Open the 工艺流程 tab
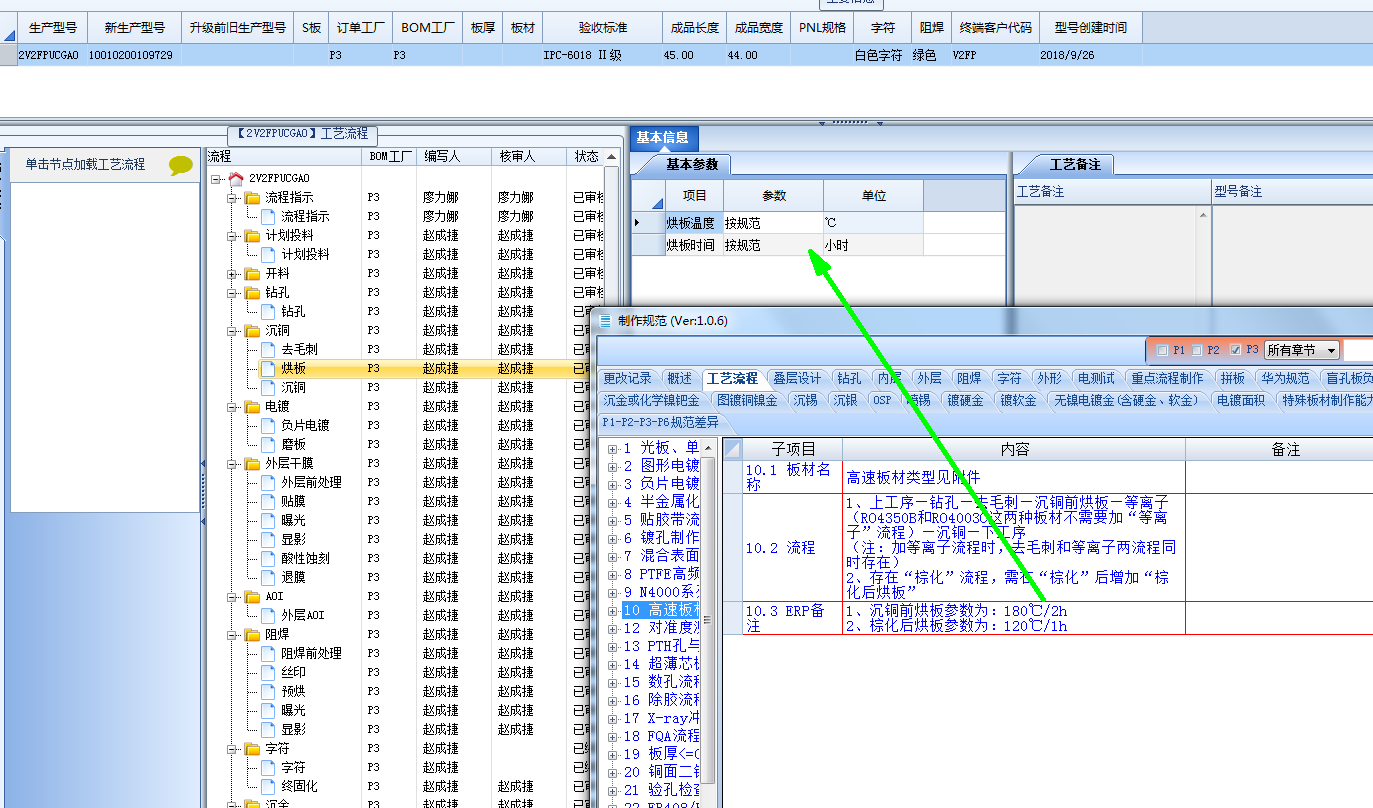This screenshot has width=1373, height=808. [732, 378]
